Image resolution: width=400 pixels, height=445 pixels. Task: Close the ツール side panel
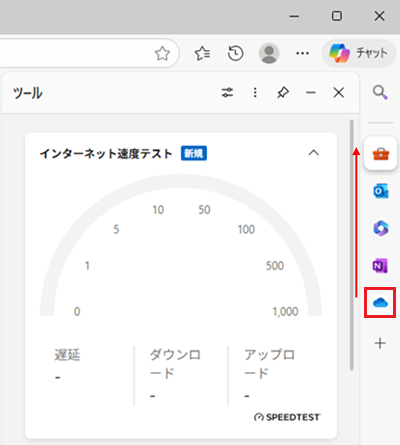[339, 92]
